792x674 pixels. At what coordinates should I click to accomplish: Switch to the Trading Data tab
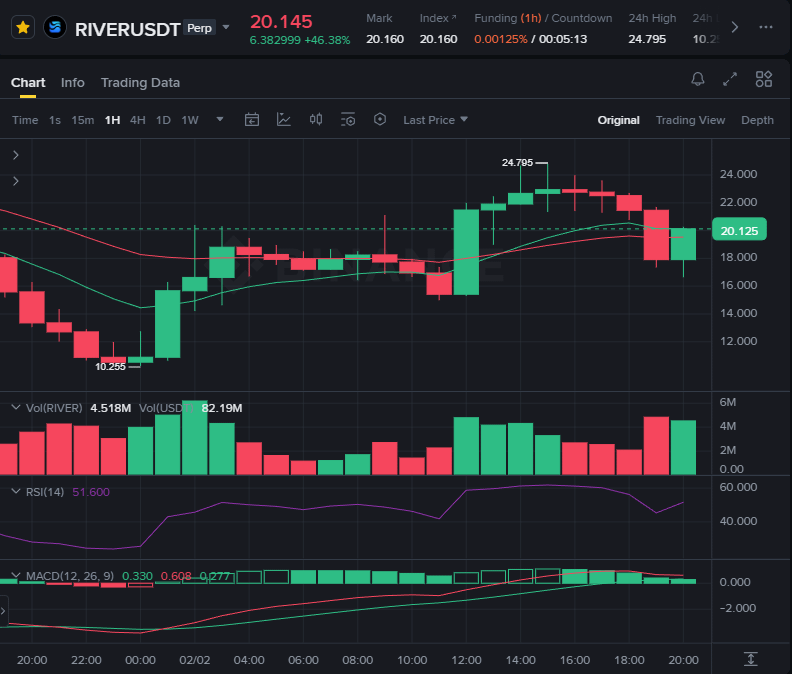(x=140, y=82)
